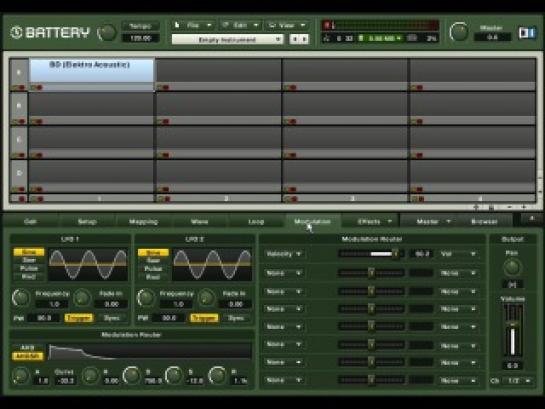Click the Master volume knob in the header
The image size is (545, 409).
[458, 32]
